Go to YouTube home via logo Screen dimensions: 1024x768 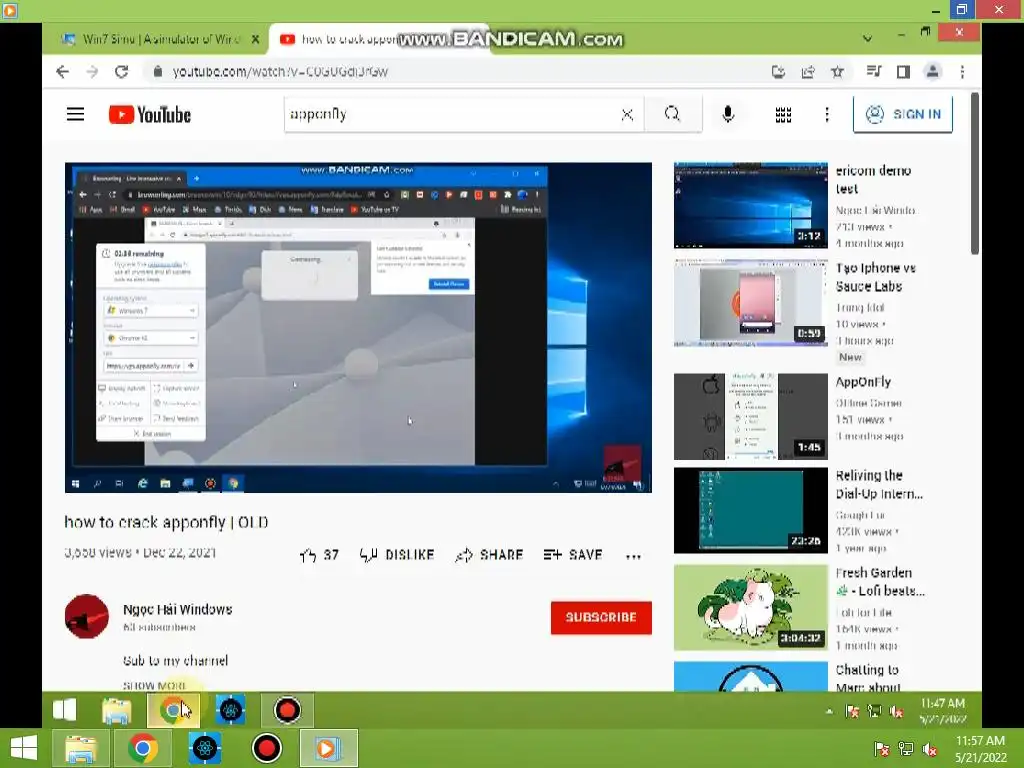[x=150, y=115]
